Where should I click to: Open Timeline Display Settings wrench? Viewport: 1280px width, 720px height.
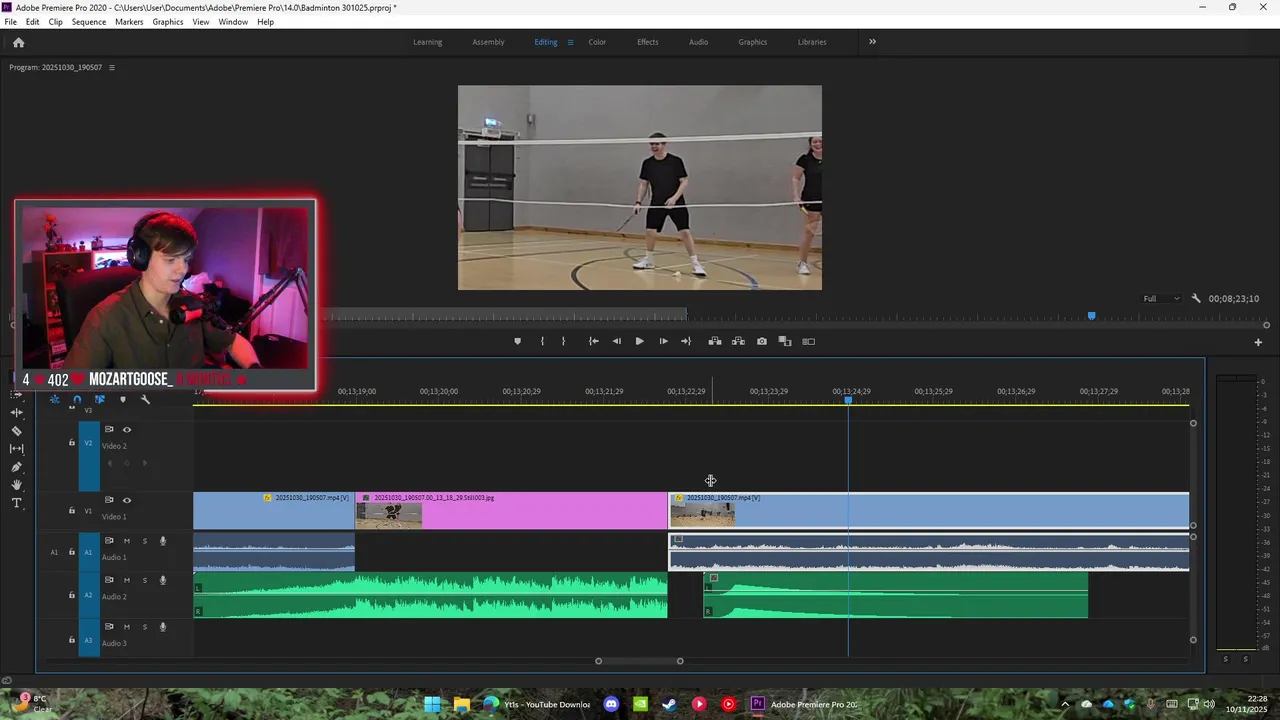145,399
